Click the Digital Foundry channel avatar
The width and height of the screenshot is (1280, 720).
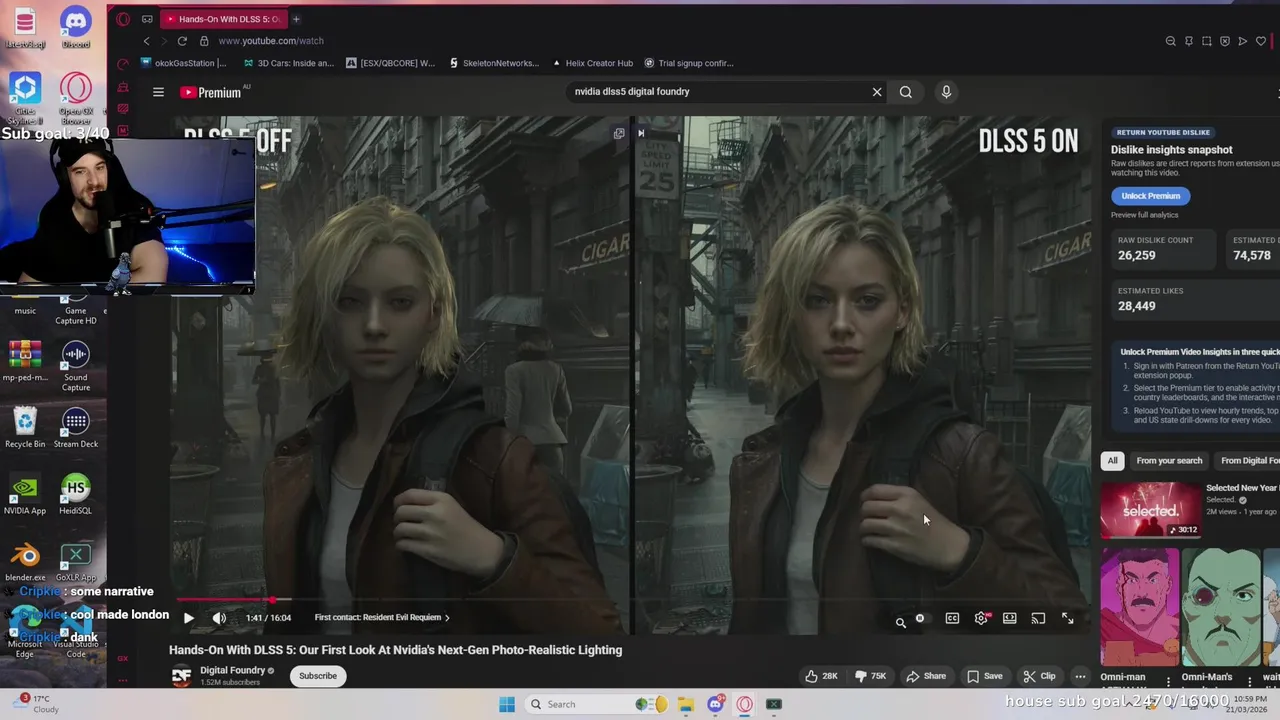(x=181, y=676)
